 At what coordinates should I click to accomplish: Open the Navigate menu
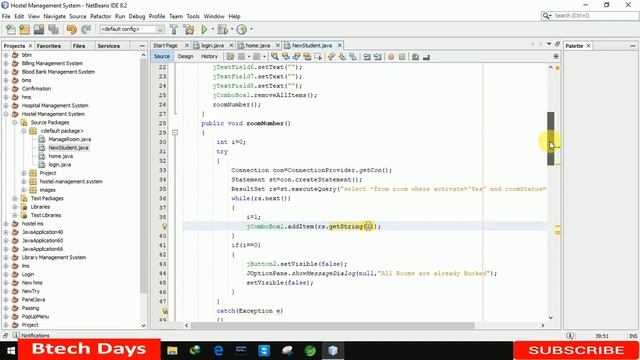(55, 16)
